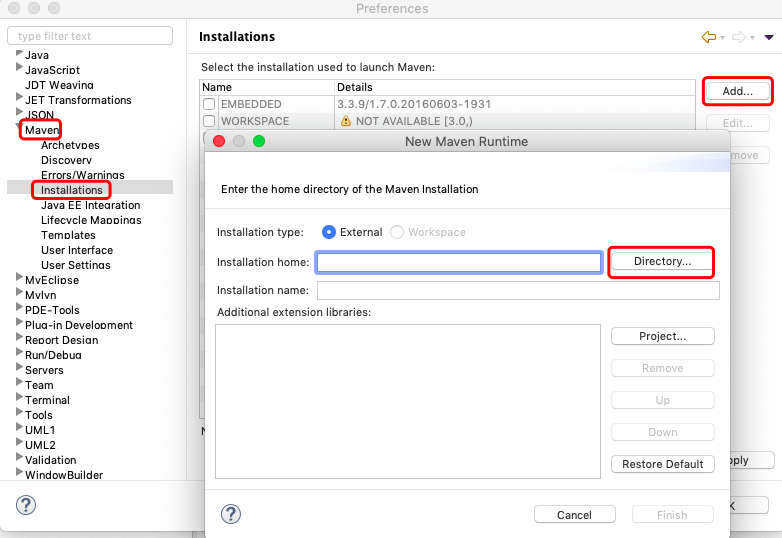This screenshot has width=782, height=538.
Task: Open the view menu triangle in Preferences header
Action: [x=768, y=38]
